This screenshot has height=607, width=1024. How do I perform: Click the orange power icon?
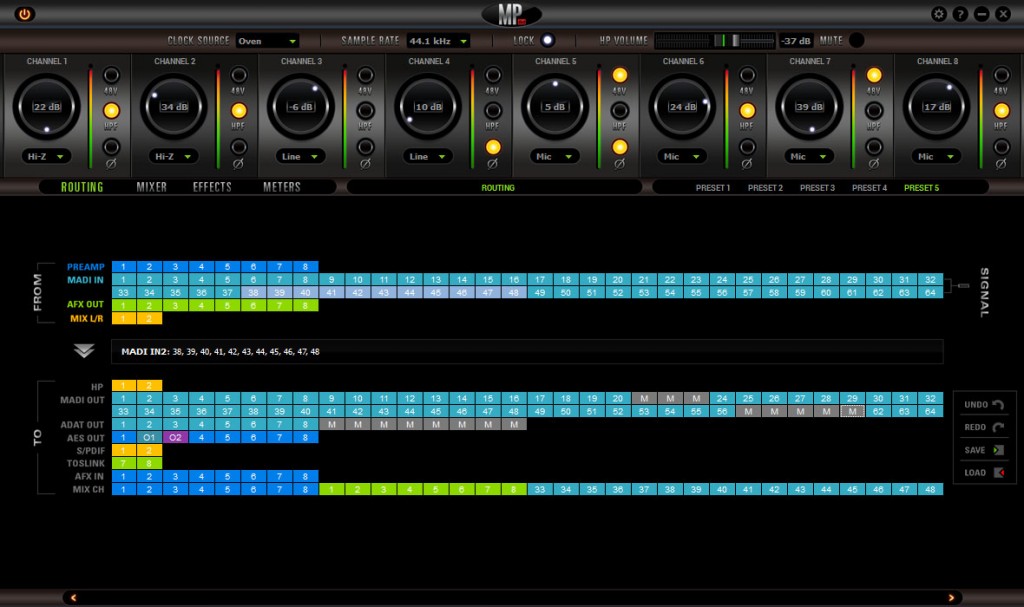[25, 14]
